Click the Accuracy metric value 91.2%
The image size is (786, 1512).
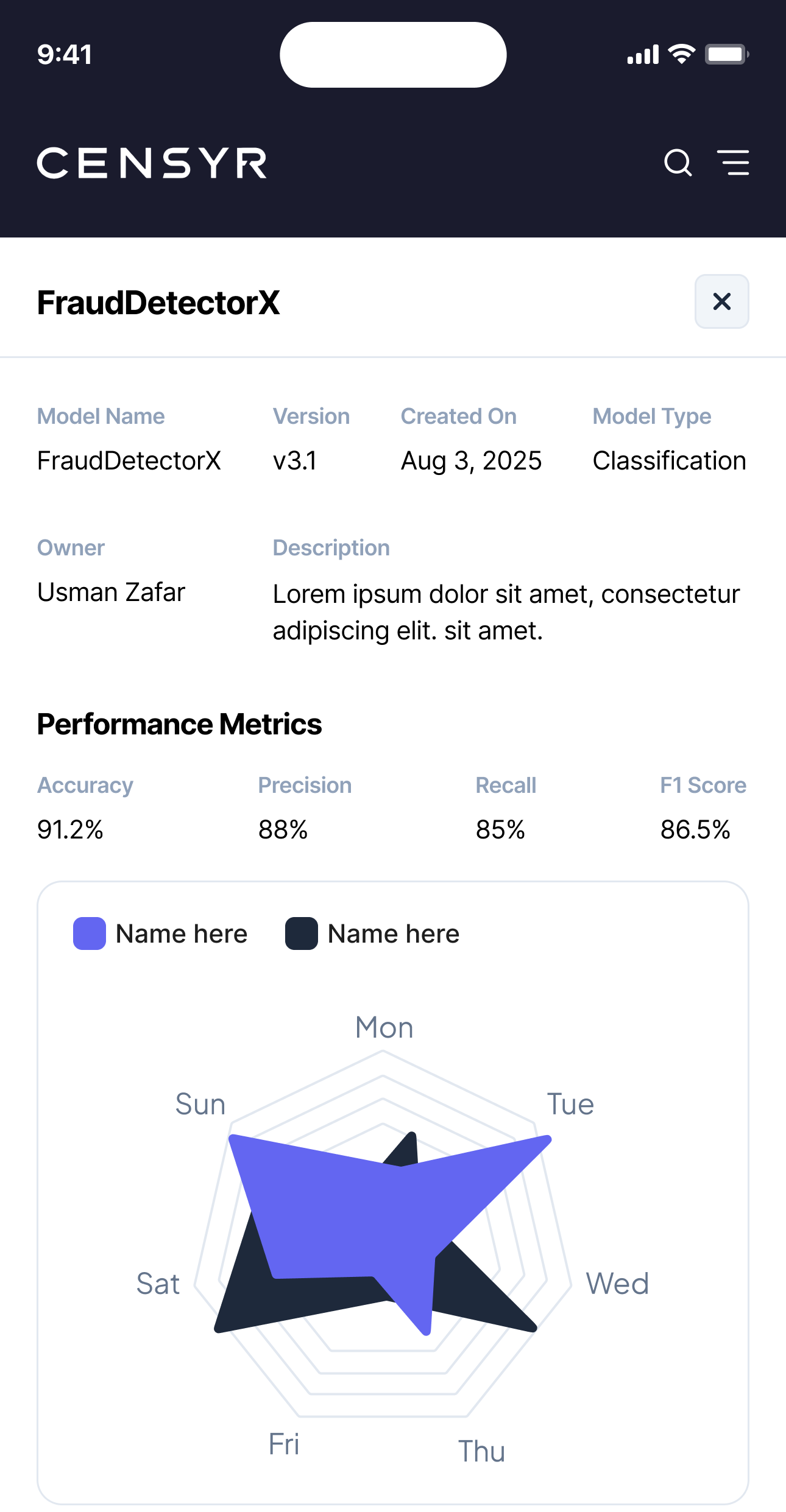[70, 829]
